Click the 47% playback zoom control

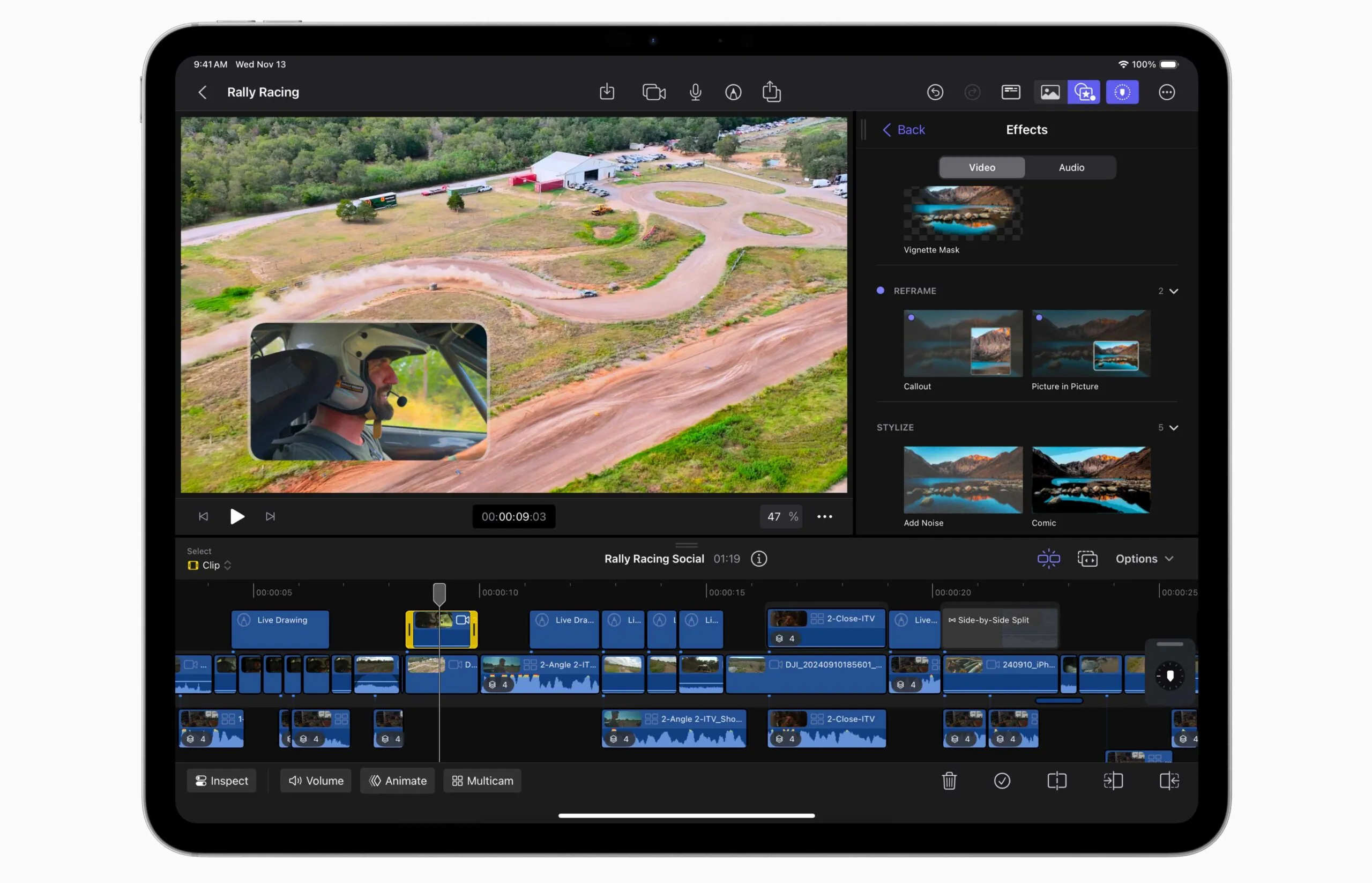coord(780,516)
